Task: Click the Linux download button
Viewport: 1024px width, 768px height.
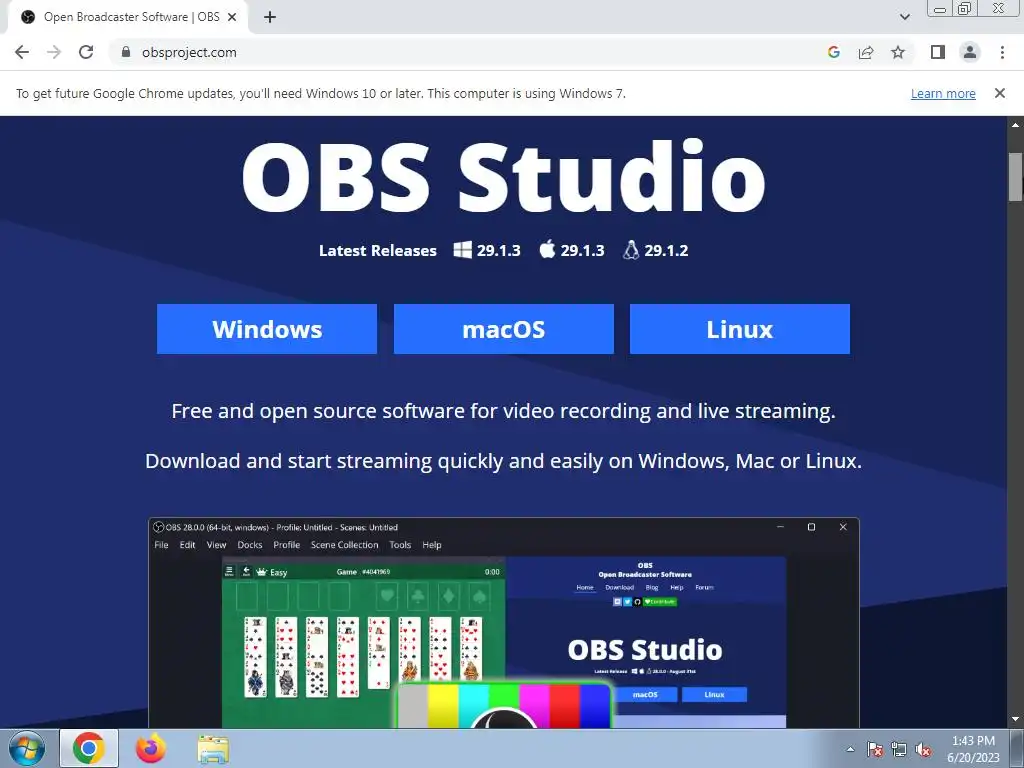Action: (740, 329)
